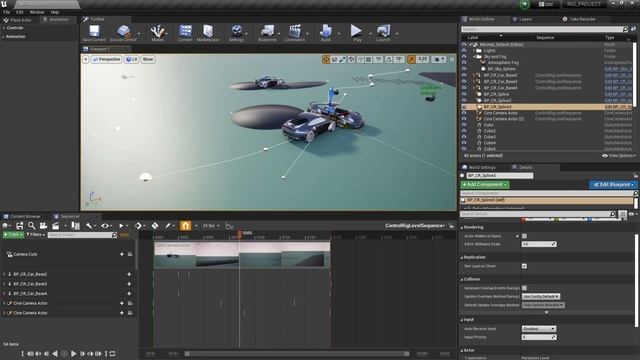
Task: Add section to Camera Cuts track
Action: tap(122, 254)
